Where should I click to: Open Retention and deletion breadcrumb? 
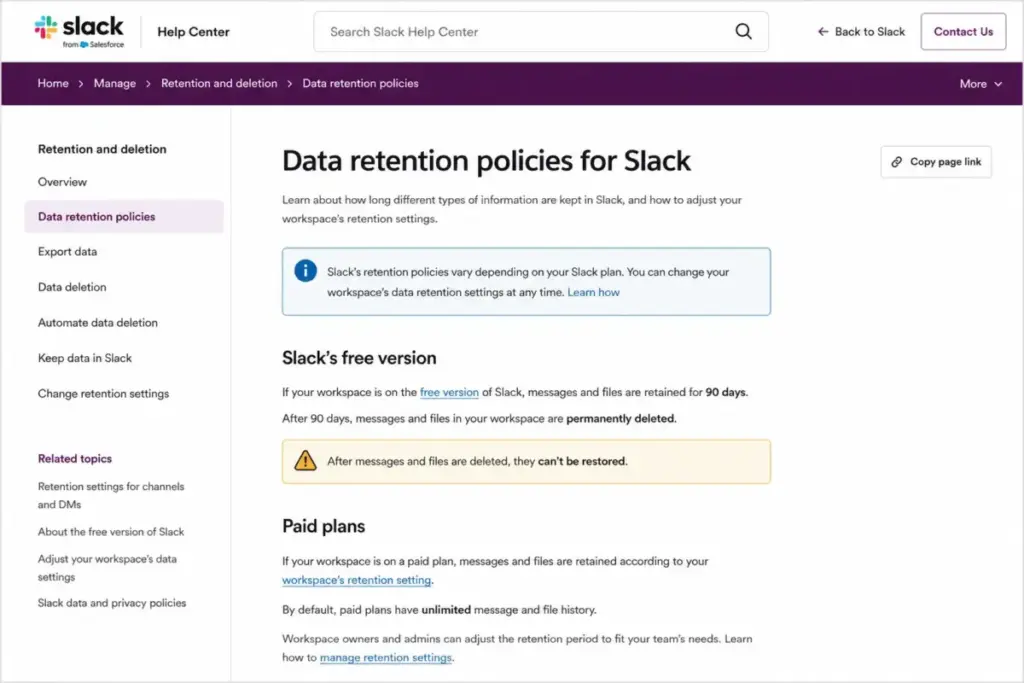pyautogui.click(x=219, y=84)
